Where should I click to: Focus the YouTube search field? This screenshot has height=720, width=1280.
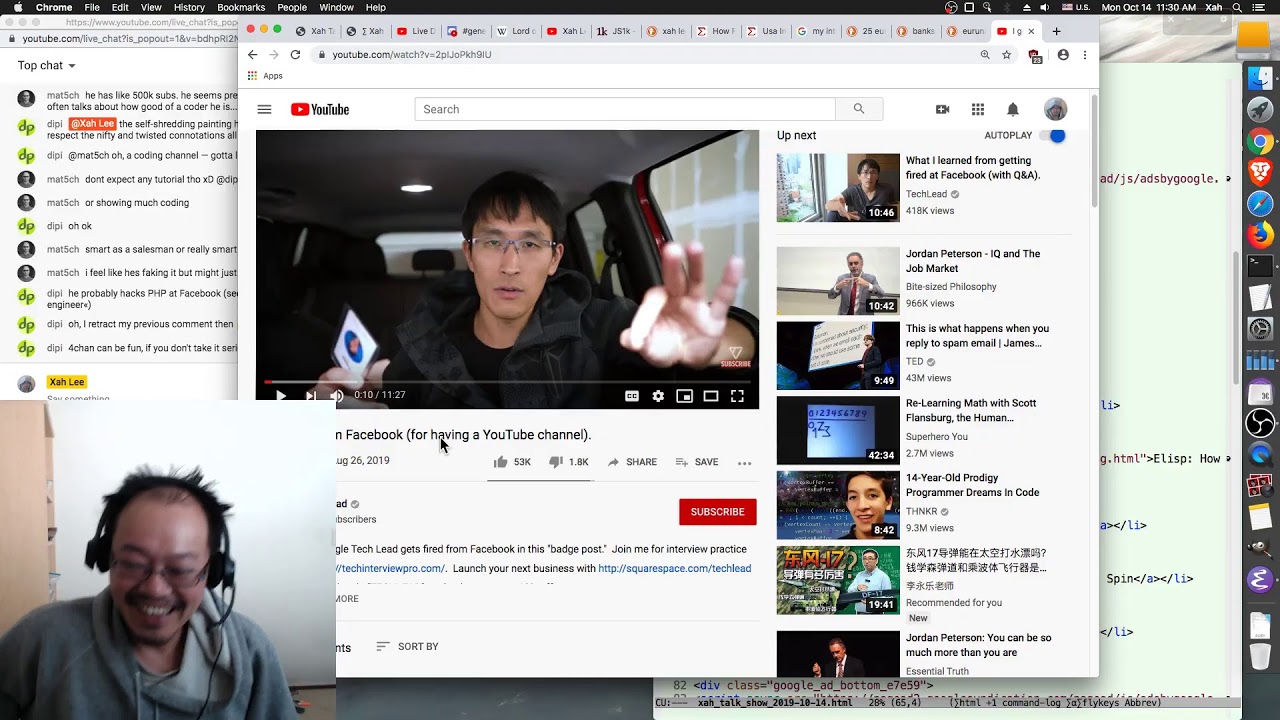[625, 109]
